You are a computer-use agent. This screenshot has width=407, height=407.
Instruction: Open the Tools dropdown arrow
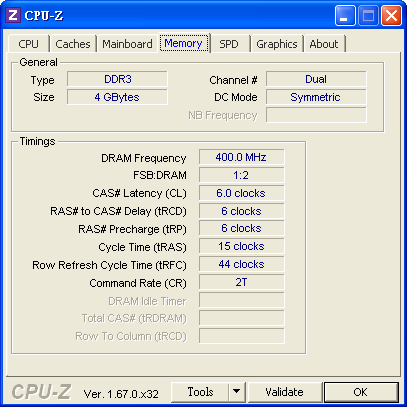point(237,391)
